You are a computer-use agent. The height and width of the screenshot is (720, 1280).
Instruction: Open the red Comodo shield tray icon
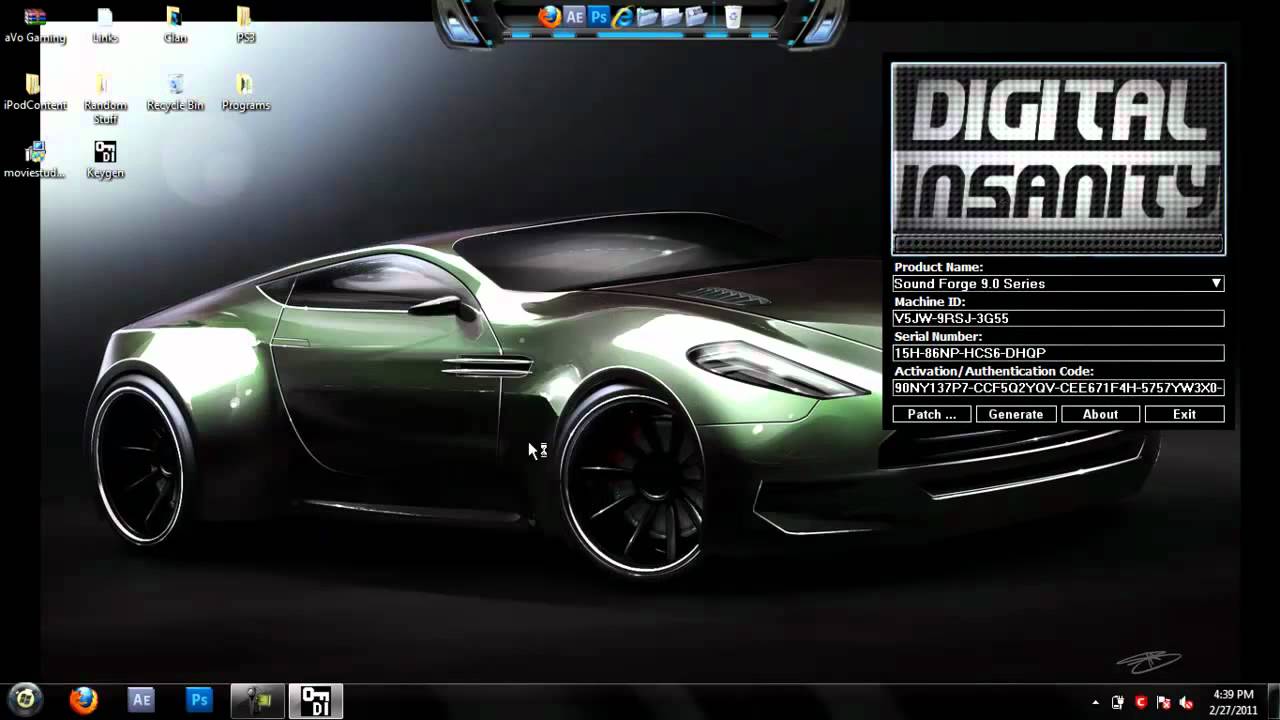pos(1141,702)
